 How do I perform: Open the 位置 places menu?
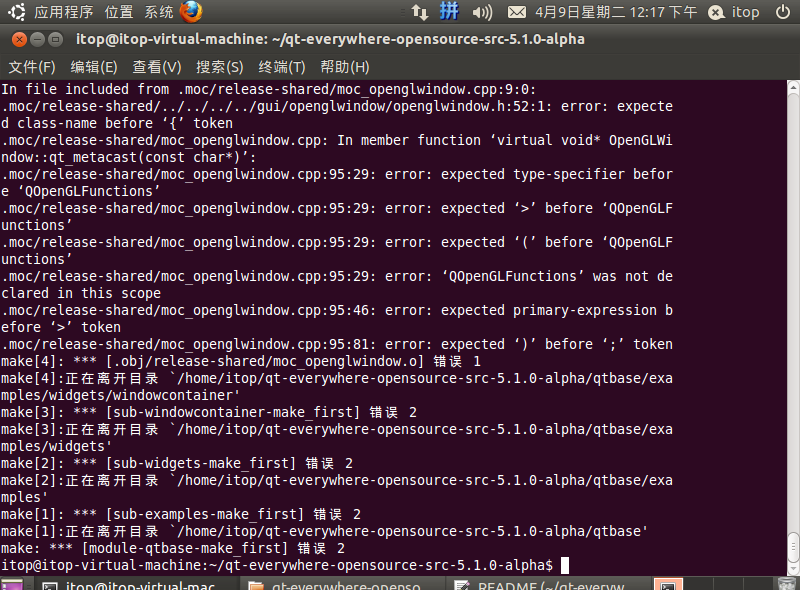(x=118, y=12)
